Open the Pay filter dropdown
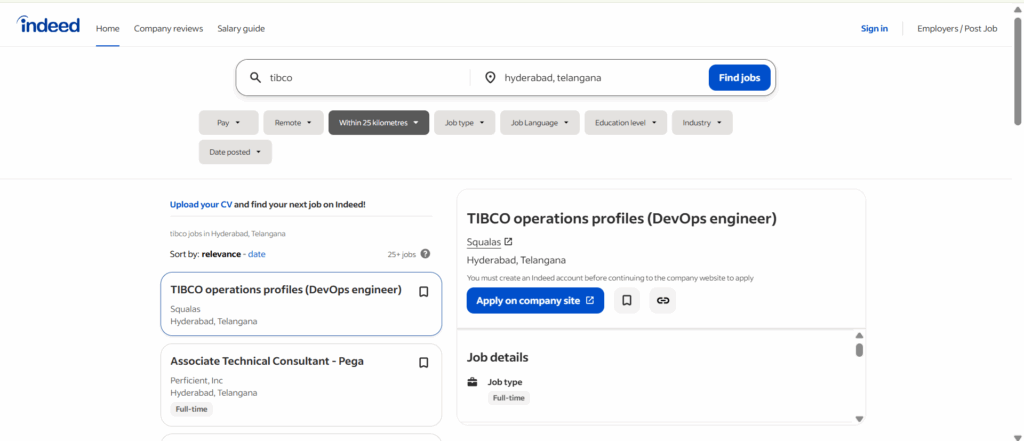The height and width of the screenshot is (441, 1024). pos(229,123)
